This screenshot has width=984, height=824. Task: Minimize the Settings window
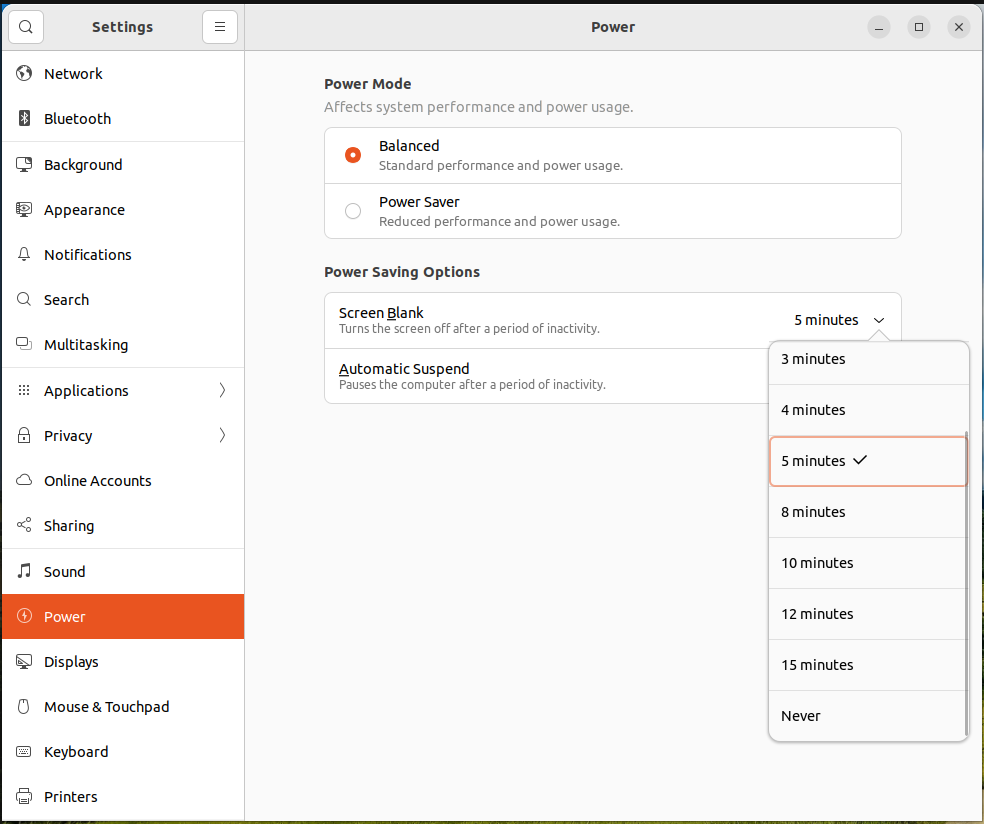[879, 27]
